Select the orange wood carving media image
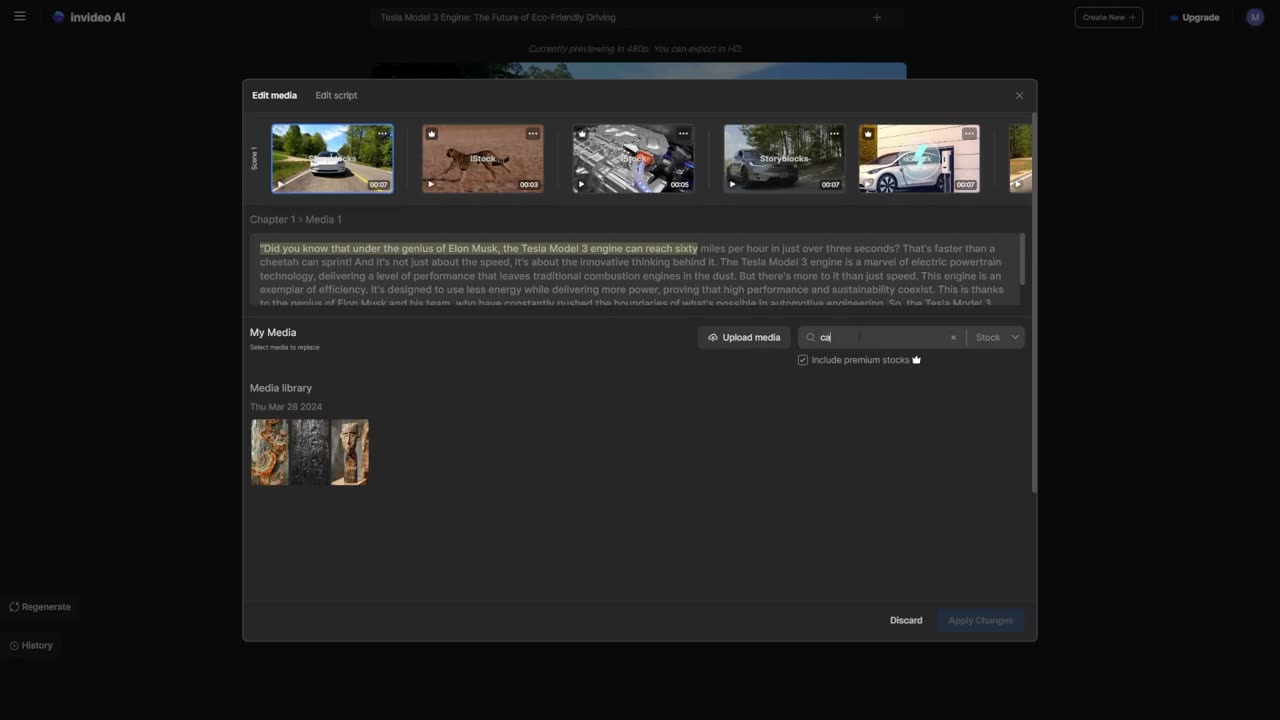This screenshot has width=1280, height=720. 269,452
